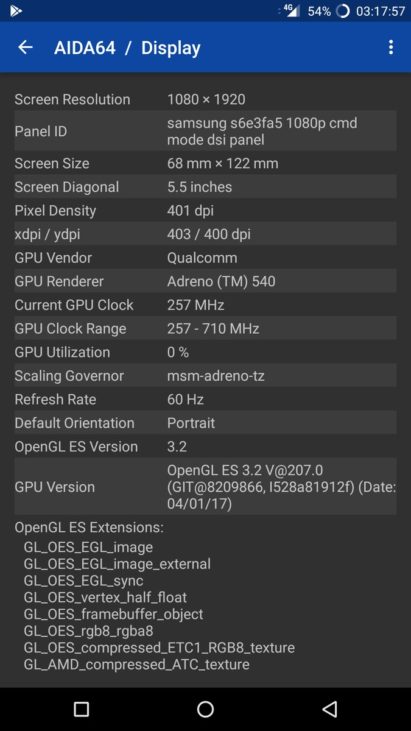
Task: Tap the Panel ID row
Action: 205,131
